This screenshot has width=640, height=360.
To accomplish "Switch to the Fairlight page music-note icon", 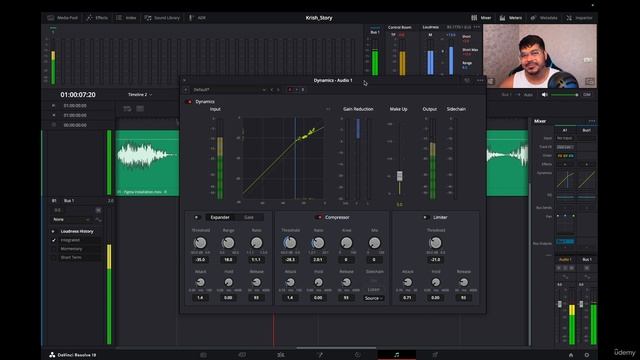I will pyautogui.click(x=396, y=355).
